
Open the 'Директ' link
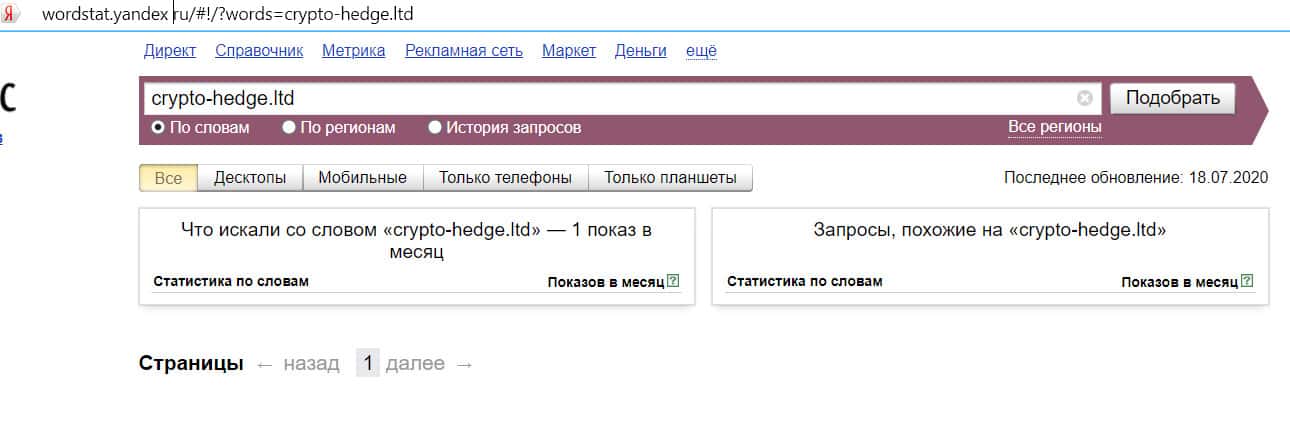pyautogui.click(x=169, y=51)
